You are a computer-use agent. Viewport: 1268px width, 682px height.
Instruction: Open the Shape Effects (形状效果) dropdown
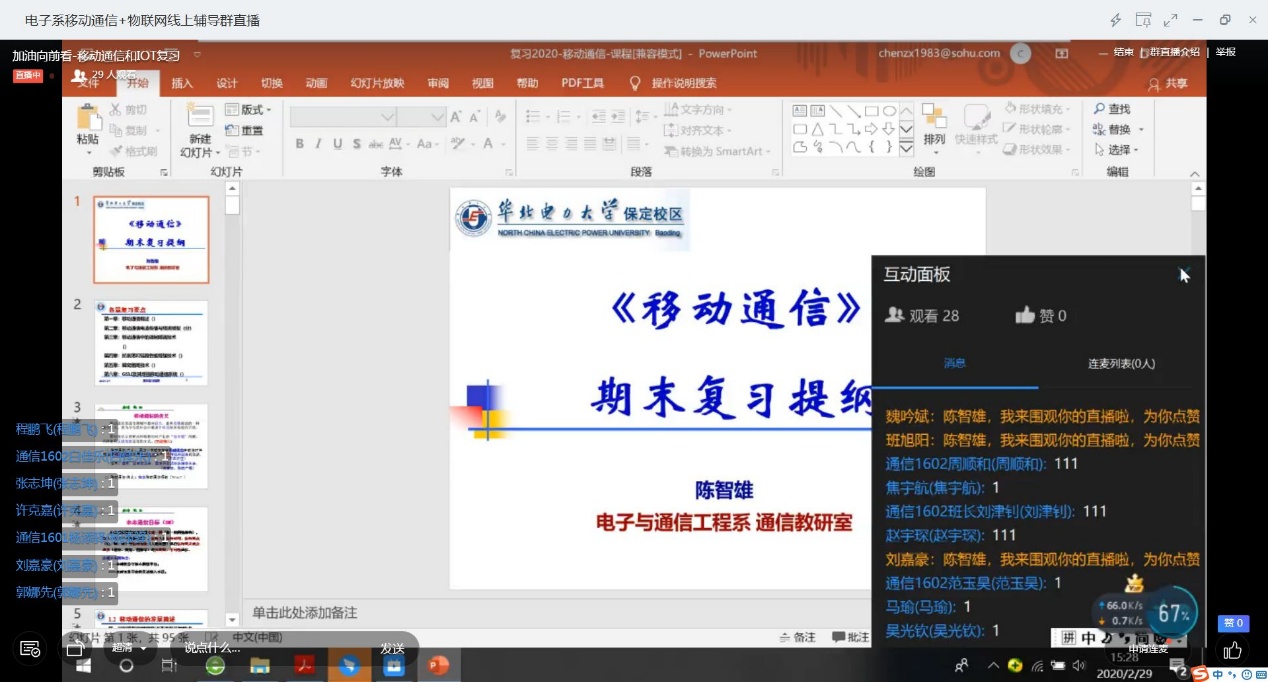[1037, 150]
